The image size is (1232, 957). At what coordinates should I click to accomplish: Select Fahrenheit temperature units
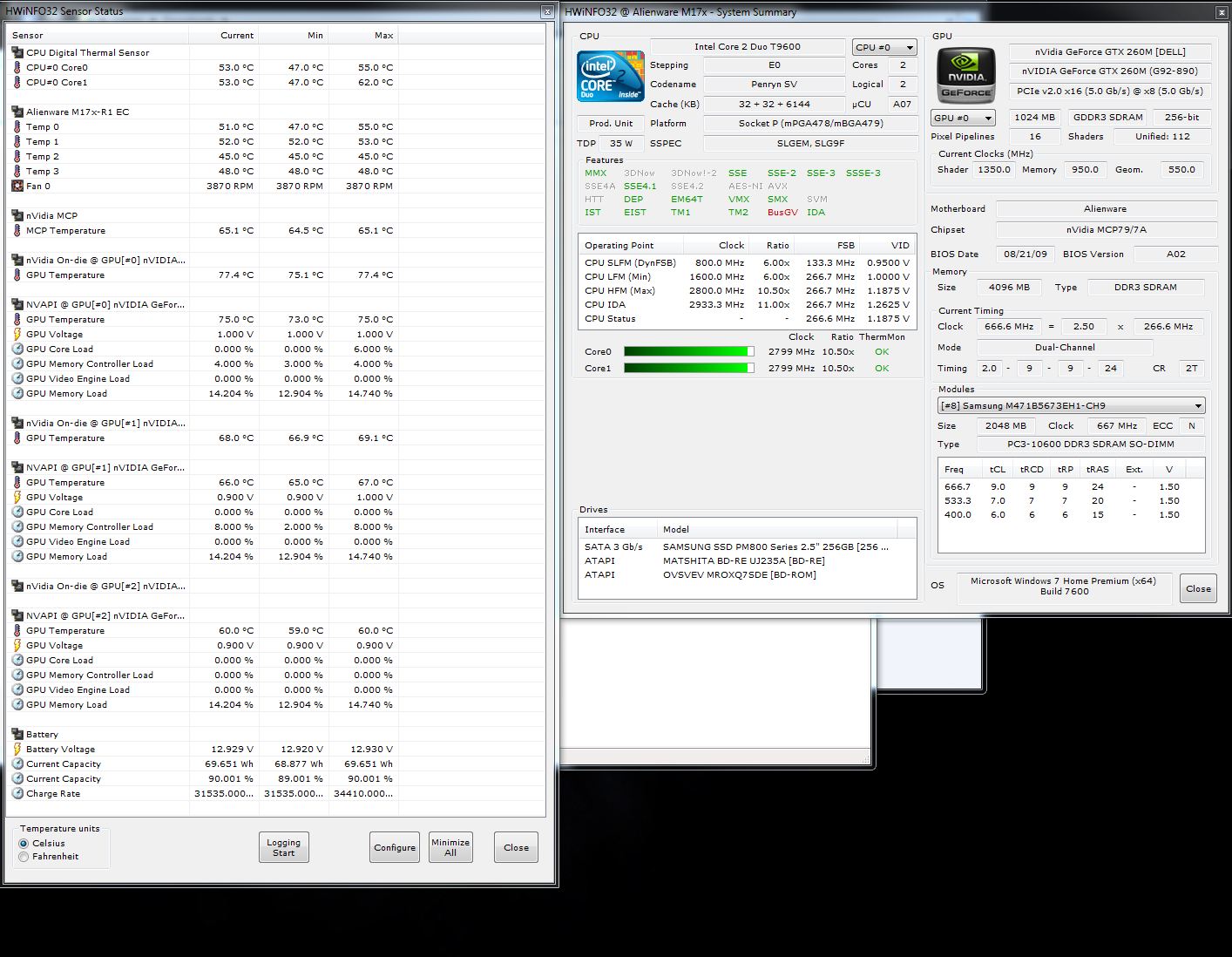tap(24, 857)
